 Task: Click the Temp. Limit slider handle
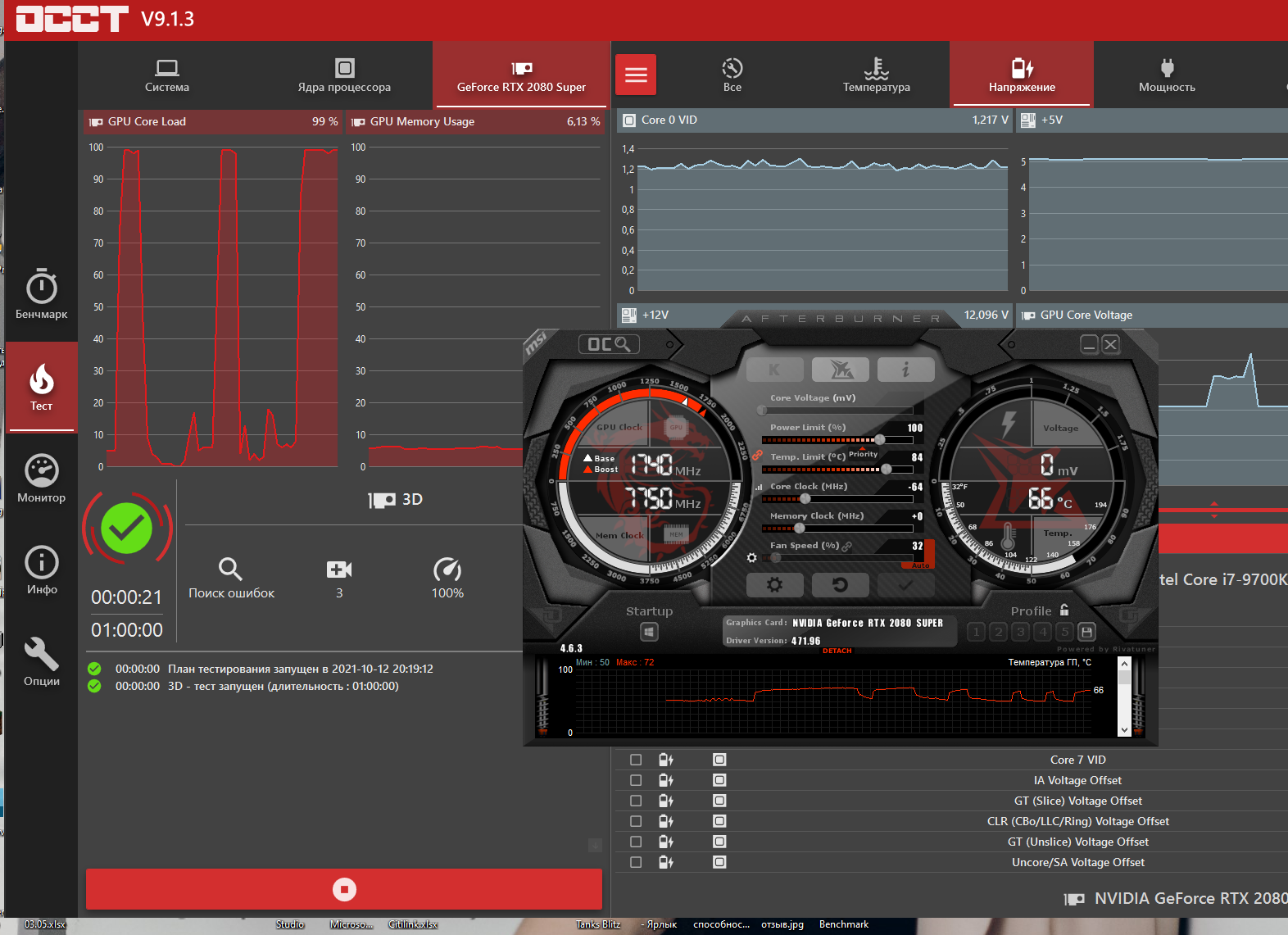point(886,470)
